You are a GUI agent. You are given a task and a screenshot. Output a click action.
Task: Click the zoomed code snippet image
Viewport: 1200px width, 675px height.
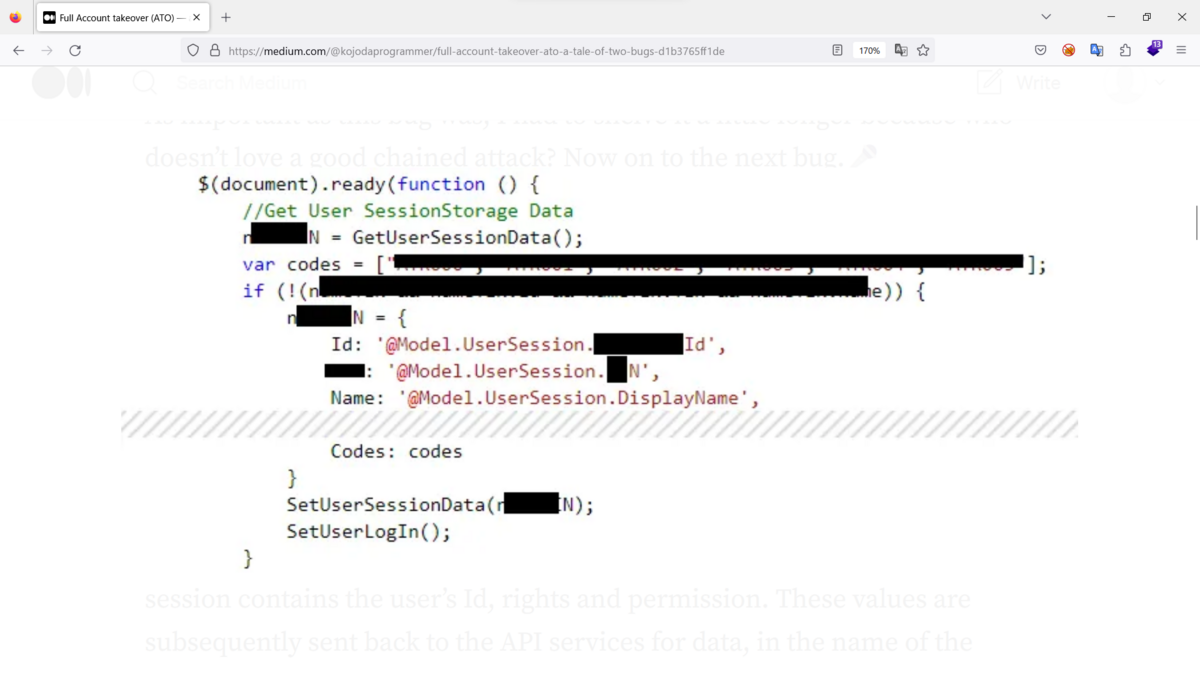coord(600,370)
